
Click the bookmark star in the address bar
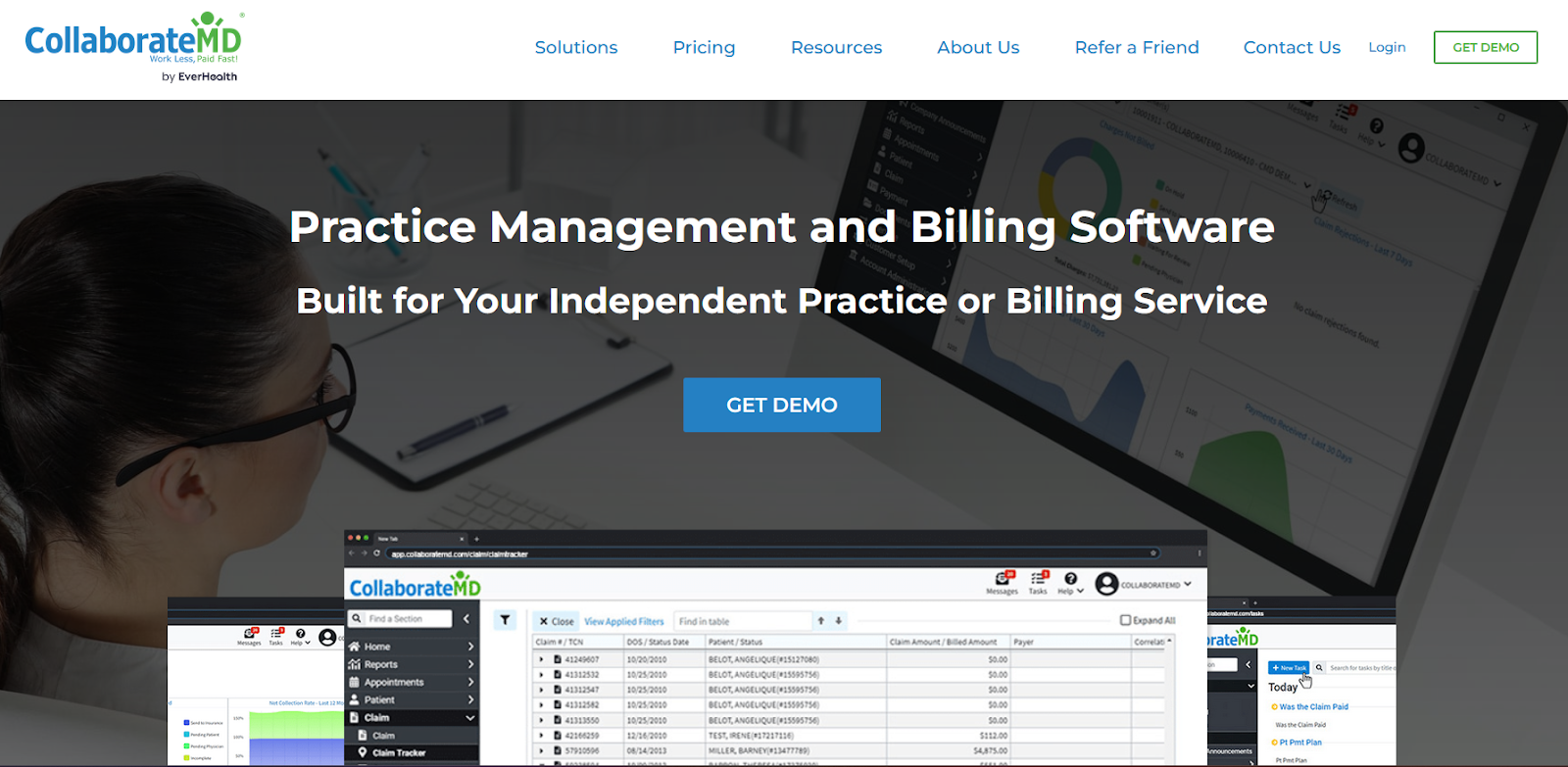(x=1153, y=553)
